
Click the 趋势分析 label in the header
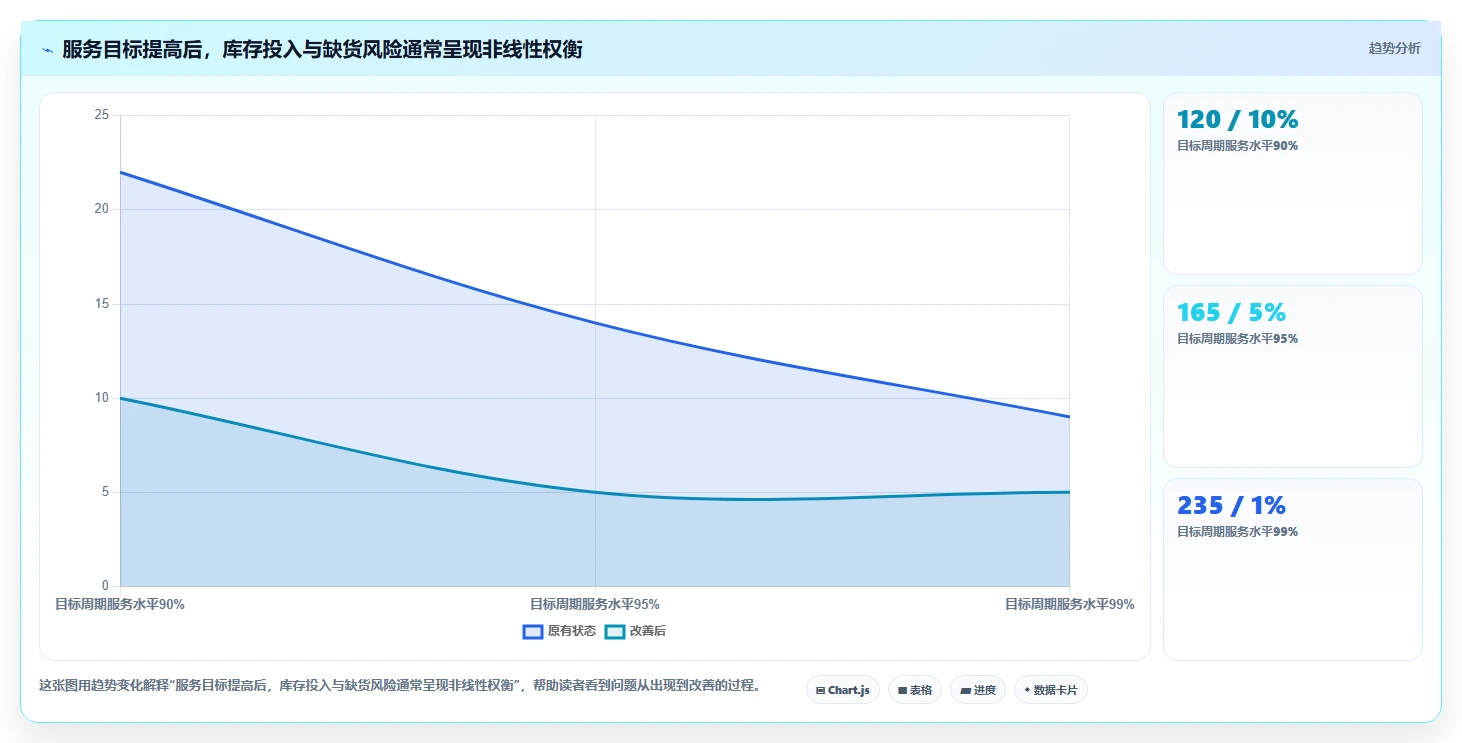pyautogui.click(x=1394, y=48)
